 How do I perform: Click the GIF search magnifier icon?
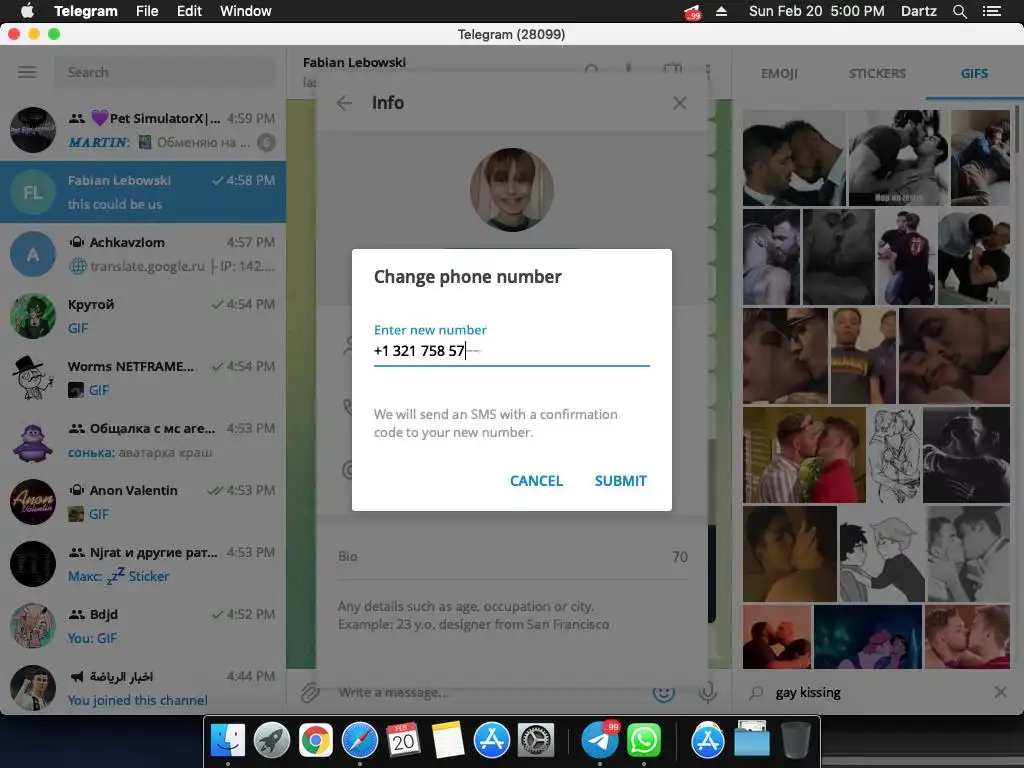click(x=756, y=692)
